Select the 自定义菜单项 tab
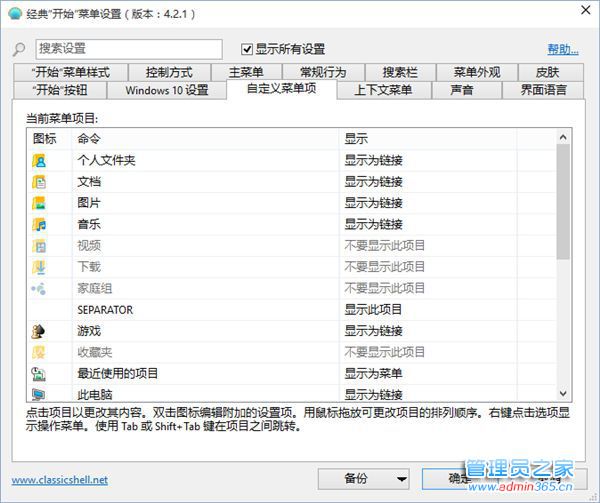The width and height of the screenshot is (600, 503). (282, 89)
